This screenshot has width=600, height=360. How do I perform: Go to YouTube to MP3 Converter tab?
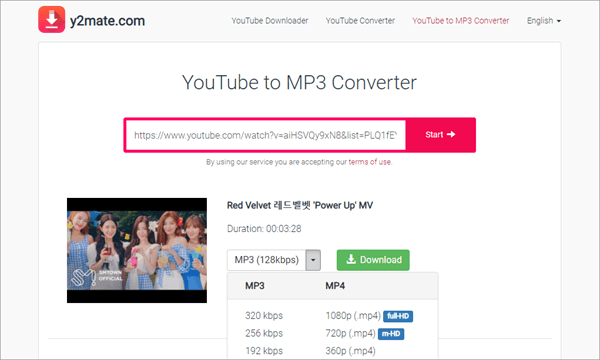460,21
